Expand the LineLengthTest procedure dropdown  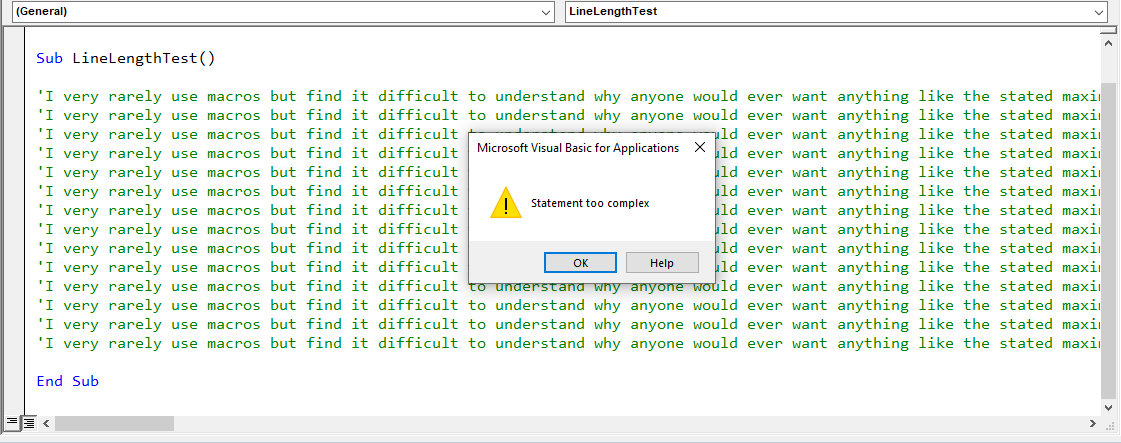[x=1099, y=12]
